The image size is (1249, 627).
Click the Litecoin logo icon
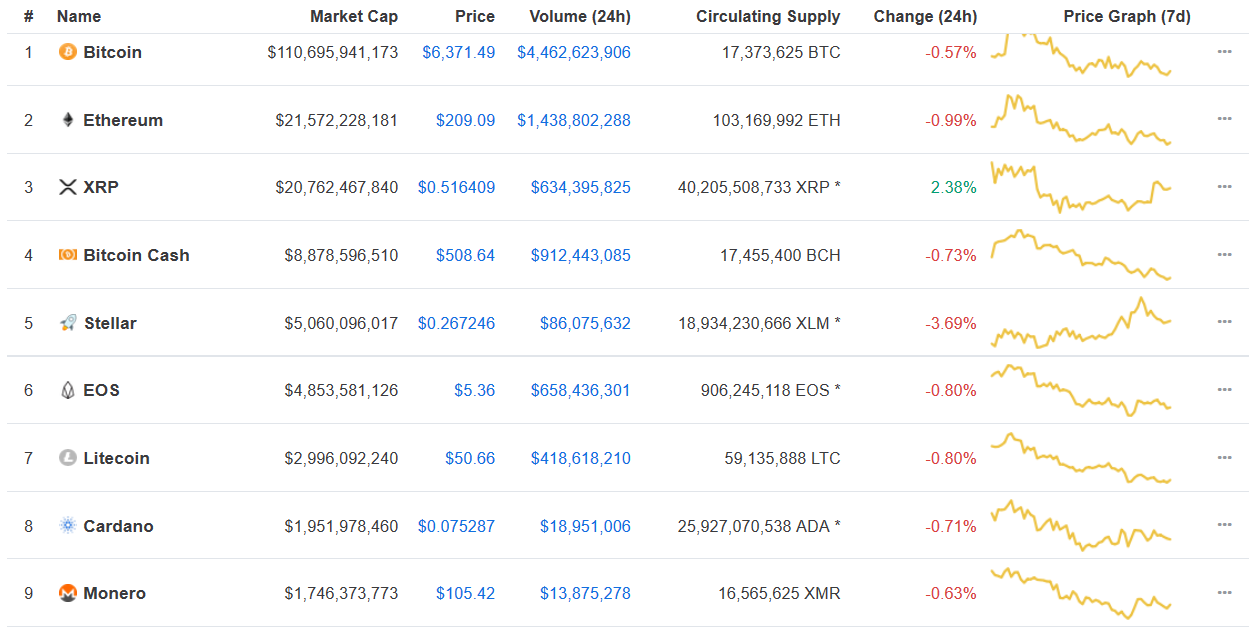click(x=66, y=458)
